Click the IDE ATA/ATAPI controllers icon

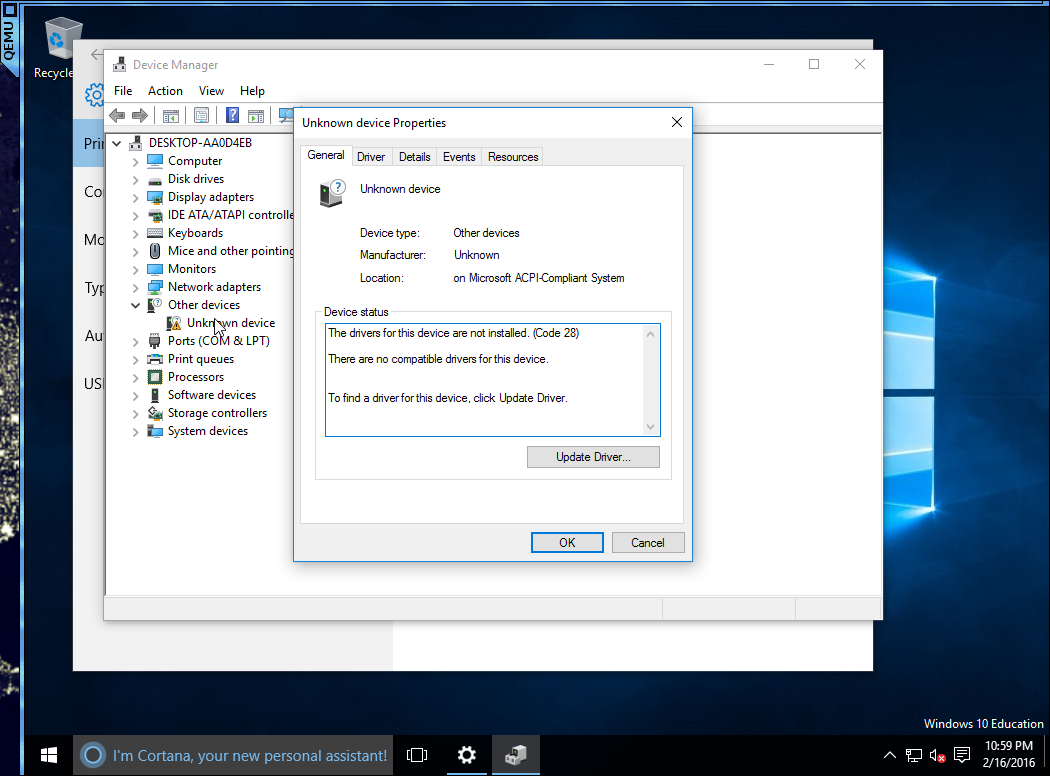pos(155,215)
